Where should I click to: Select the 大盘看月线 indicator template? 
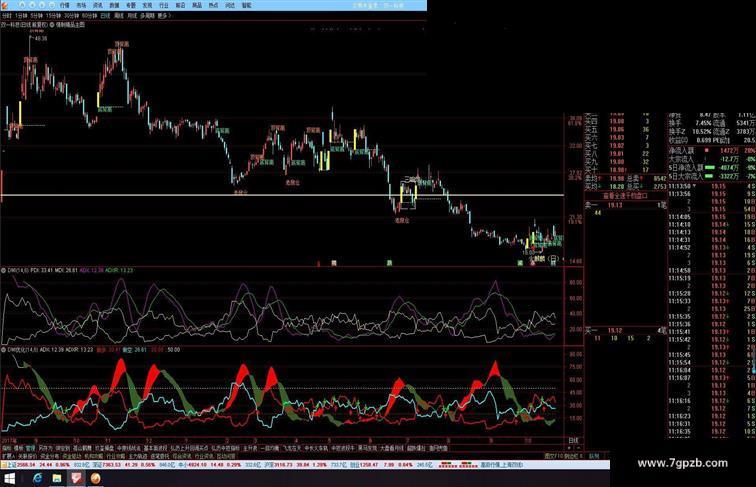392,448
